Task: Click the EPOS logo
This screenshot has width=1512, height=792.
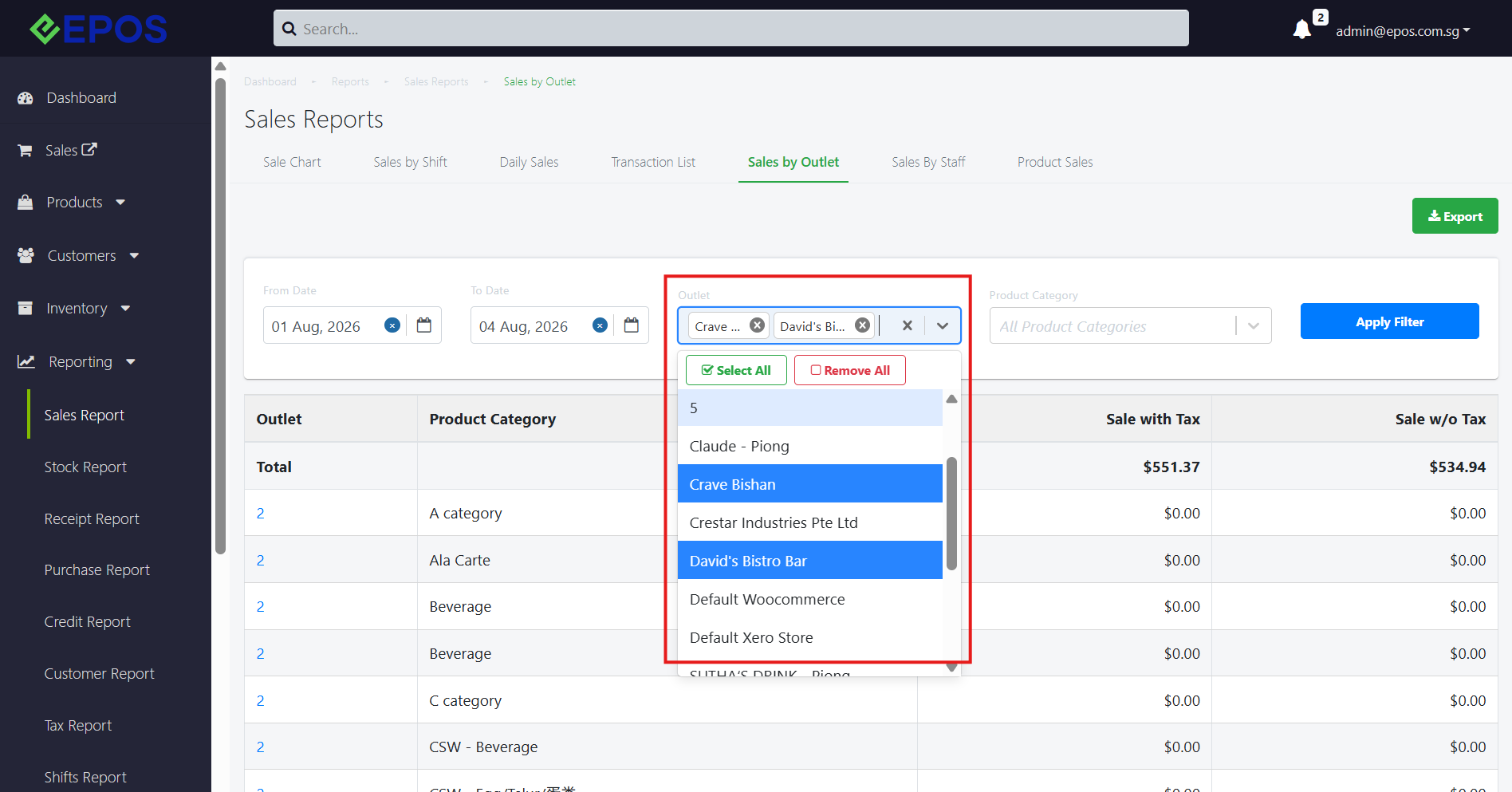Action: (98, 29)
